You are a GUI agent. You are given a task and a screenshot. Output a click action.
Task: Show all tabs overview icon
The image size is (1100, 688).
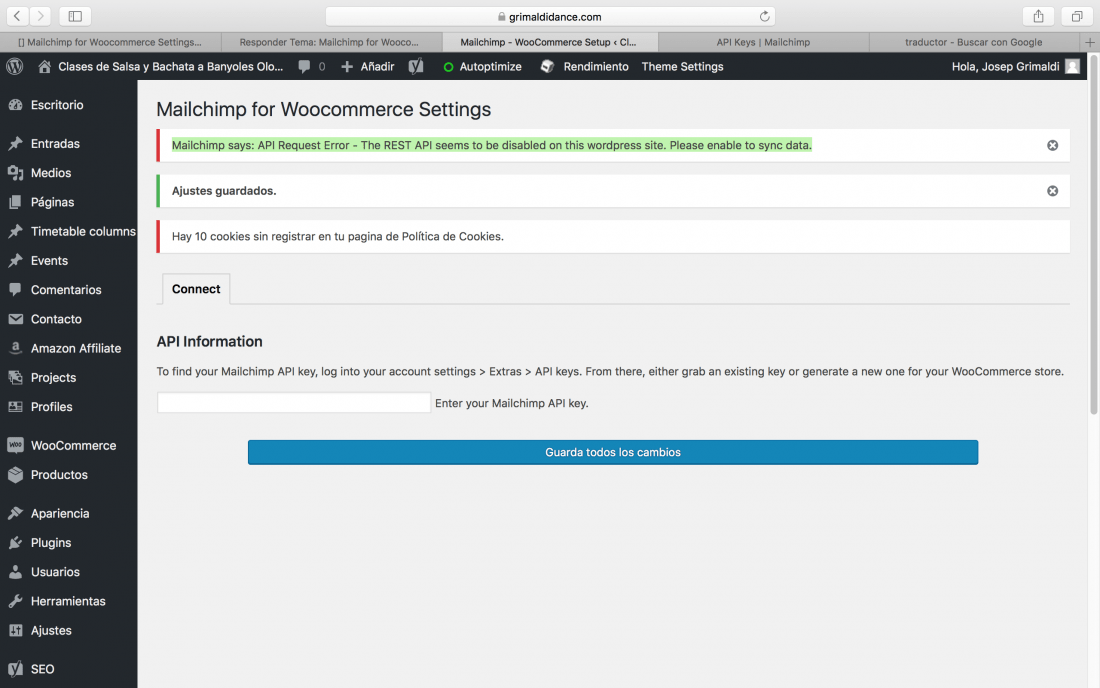click(x=1077, y=15)
